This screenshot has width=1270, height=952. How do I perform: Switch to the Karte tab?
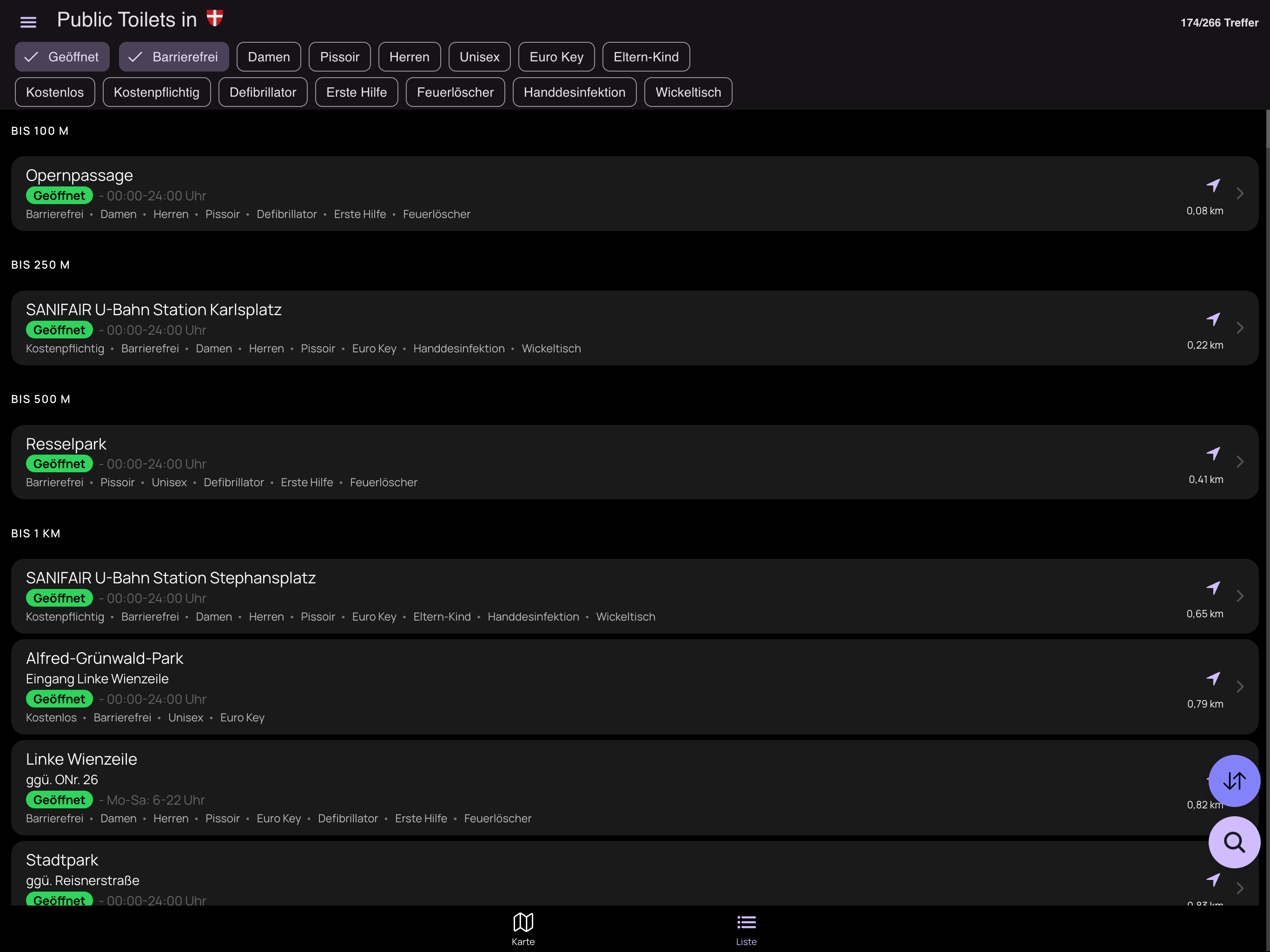(523, 928)
